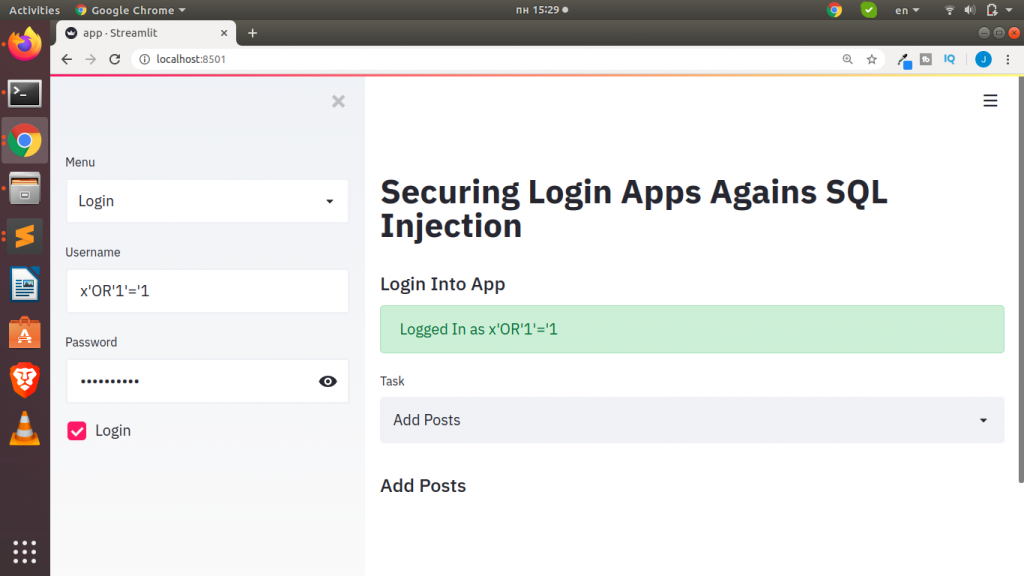
Task: Open the eyedropper color picker extension
Action: [x=903, y=59]
